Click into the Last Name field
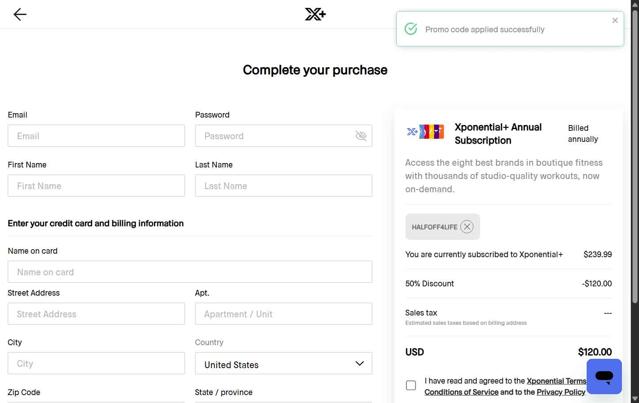 pyautogui.click(x=284, y=186)
